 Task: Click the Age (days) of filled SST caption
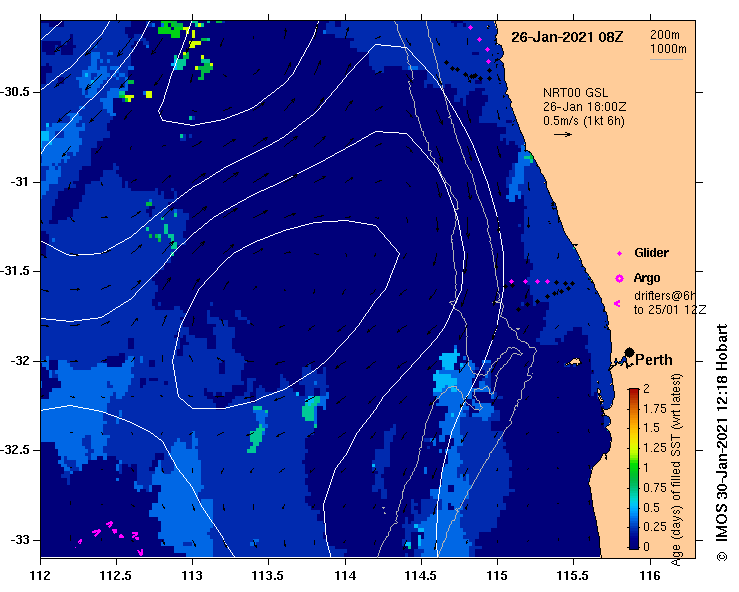click(676, 470)
